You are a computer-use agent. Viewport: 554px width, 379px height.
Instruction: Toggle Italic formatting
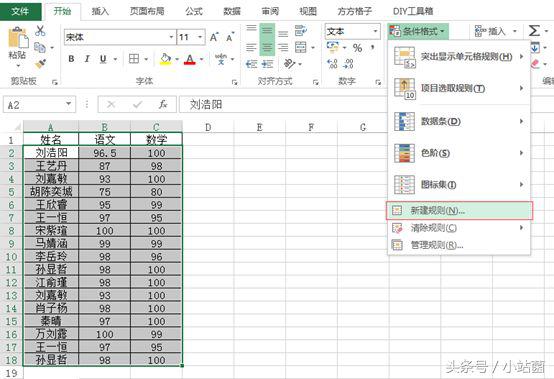(87, 59)
